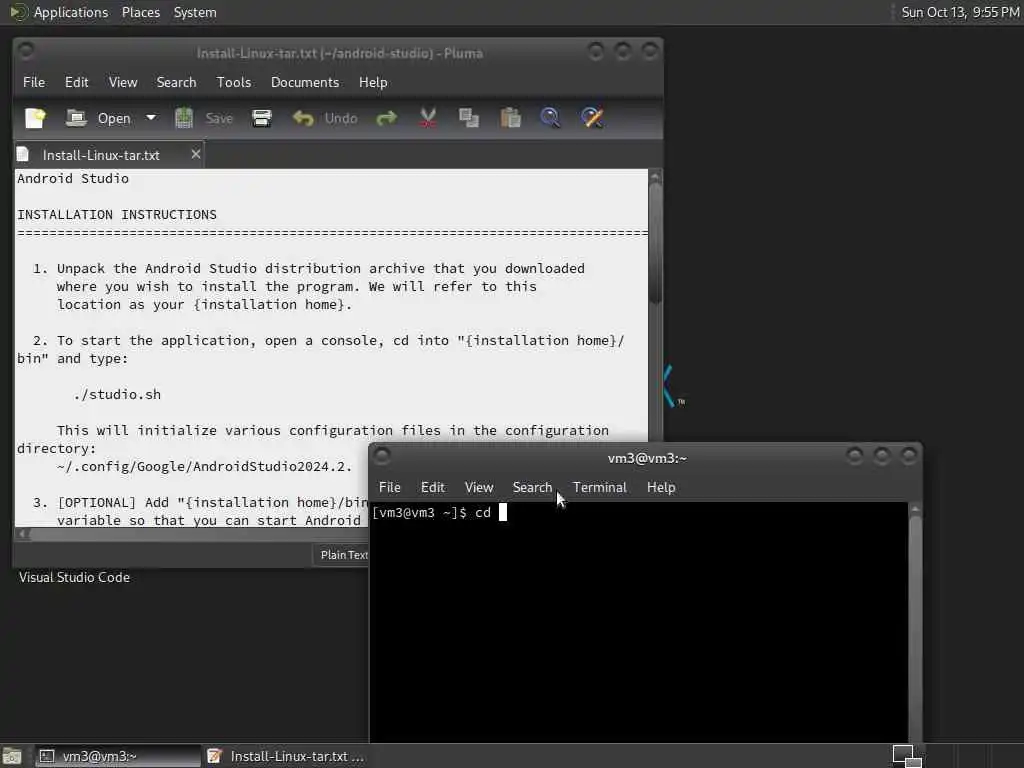The width and height of the screenshot is (1024, 768).
Task: Click the Pluma window menu button at title bar left
Action: [26, 50]
